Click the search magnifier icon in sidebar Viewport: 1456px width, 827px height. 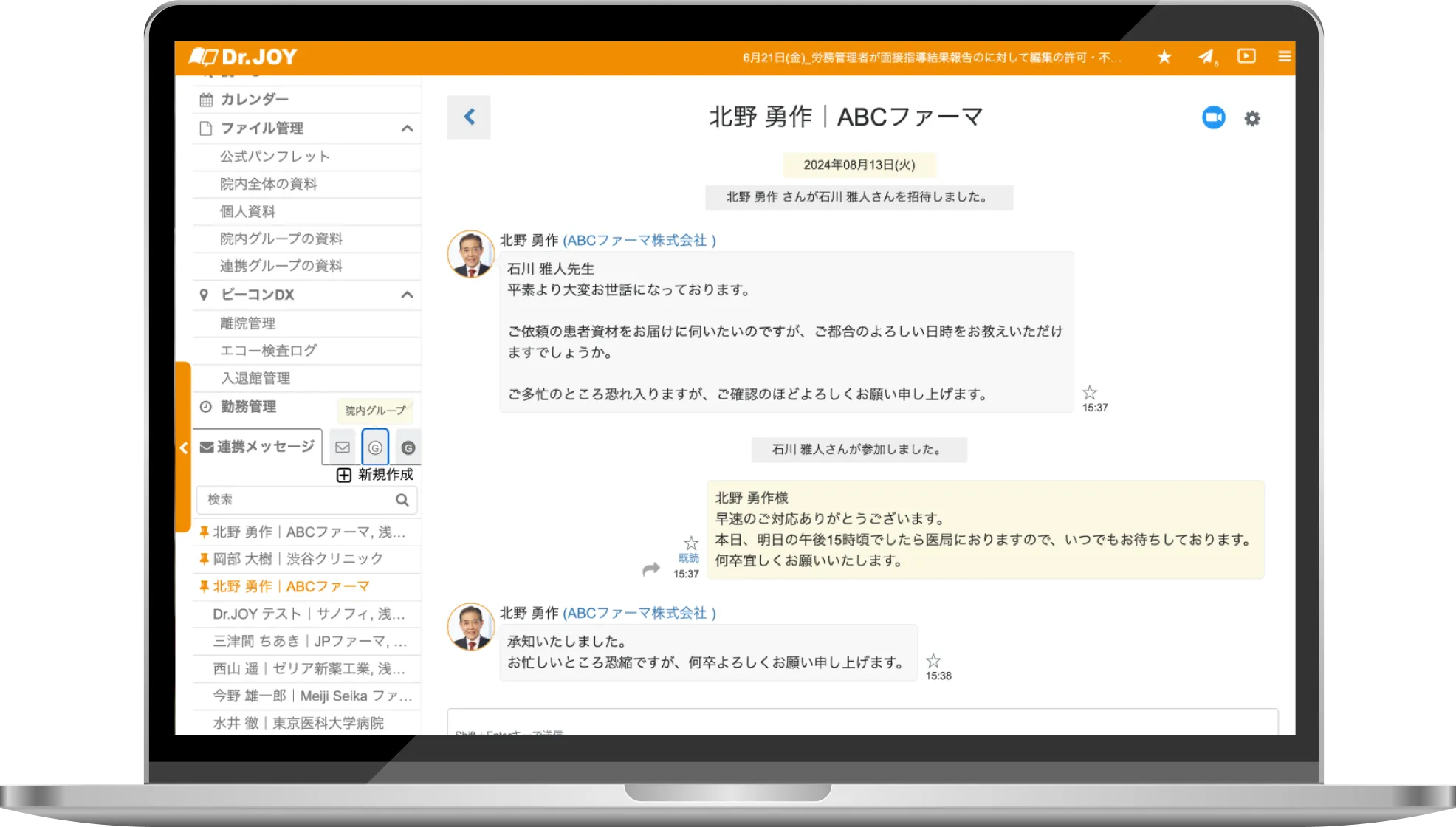pyautogui.click(x=402, y=500)
